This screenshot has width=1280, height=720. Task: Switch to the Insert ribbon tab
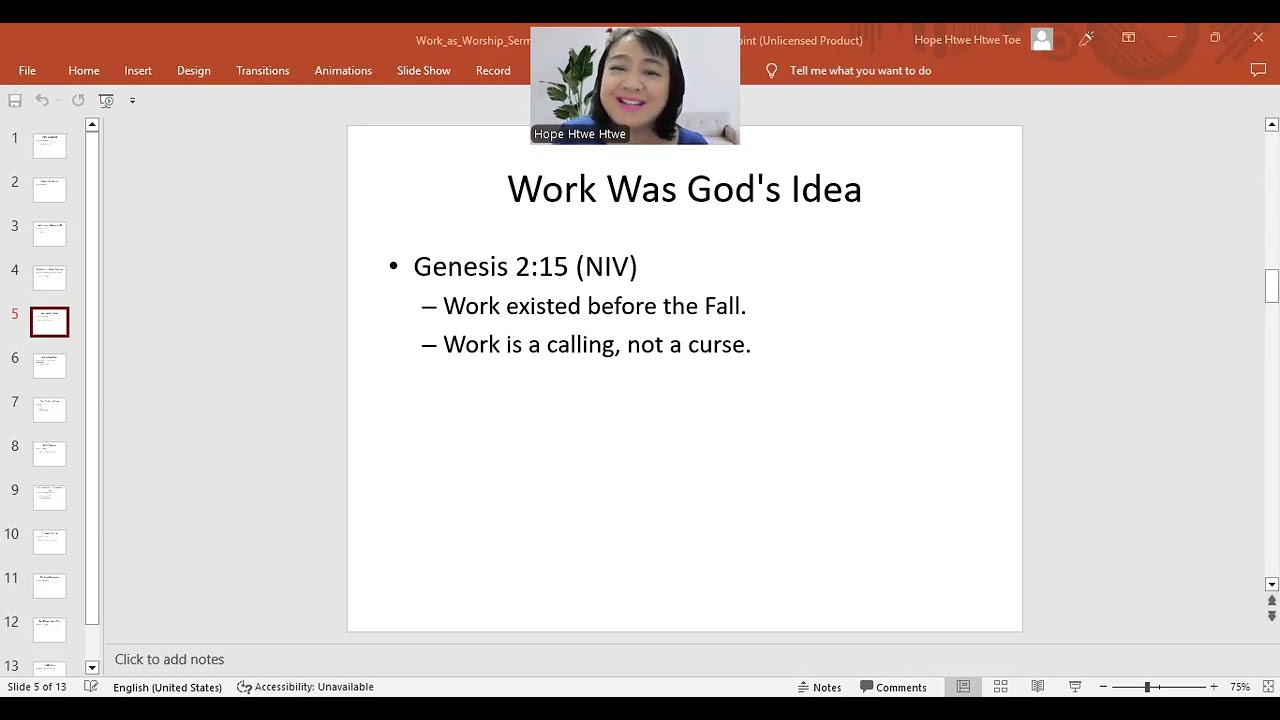[x=138, y=70]
